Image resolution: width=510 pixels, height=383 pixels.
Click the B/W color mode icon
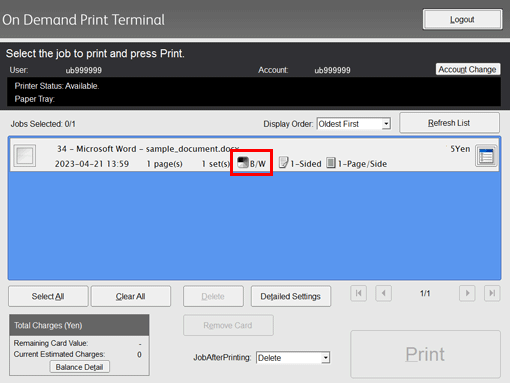pyautogui.click(x=243, y=163)
